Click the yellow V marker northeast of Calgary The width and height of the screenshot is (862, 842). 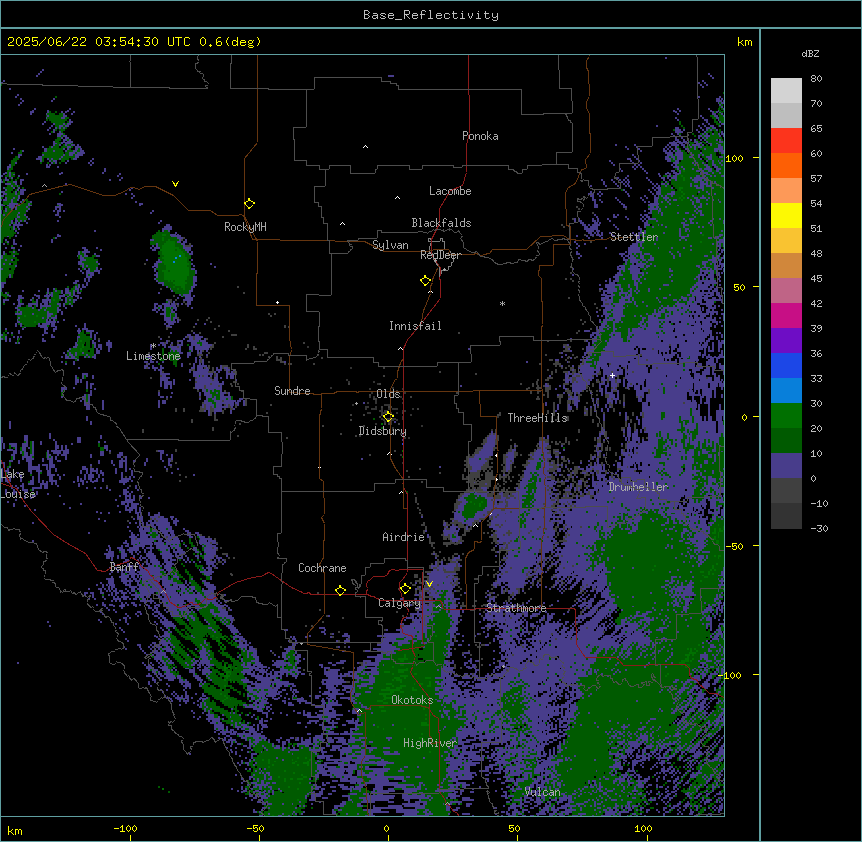click(x=429, y=584)
